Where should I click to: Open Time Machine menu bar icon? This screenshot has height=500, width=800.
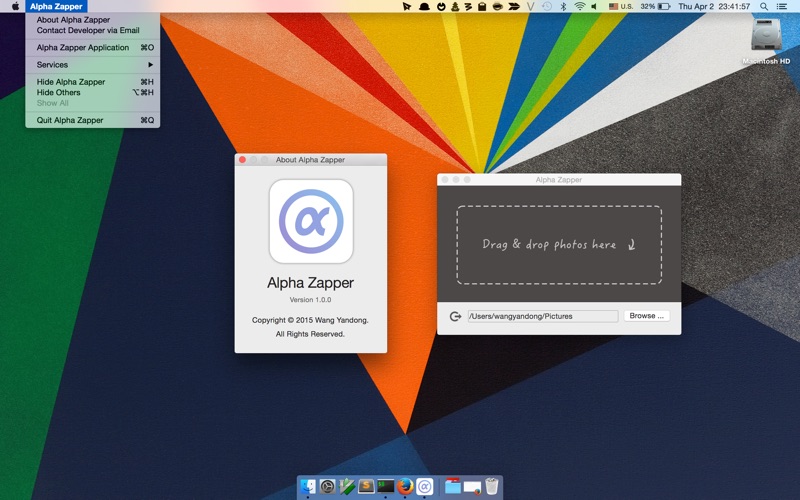tap(546, 6)
